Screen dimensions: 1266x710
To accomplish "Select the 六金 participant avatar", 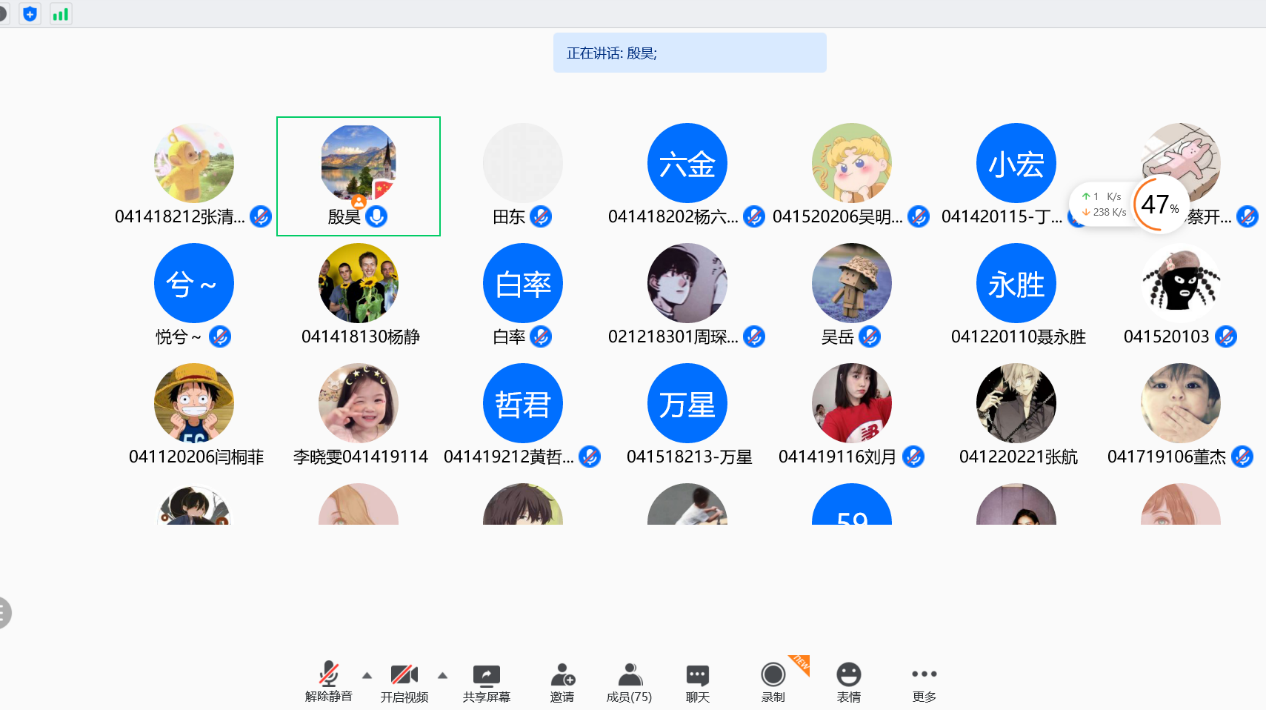I will [687, 163].
